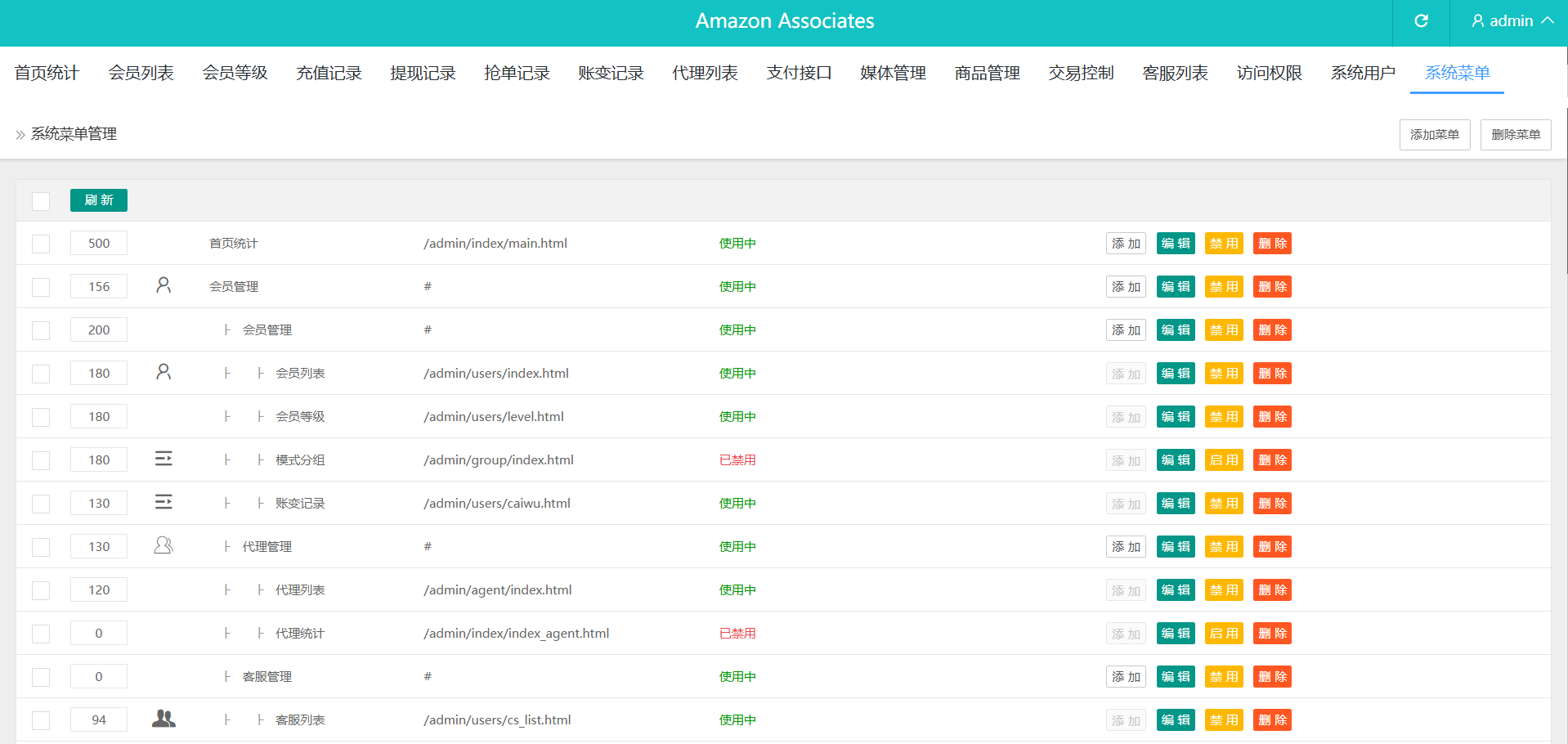1568x744 pixels.
Task: Click the group icon in the 客服列表 row
Action: pos(164,719)
